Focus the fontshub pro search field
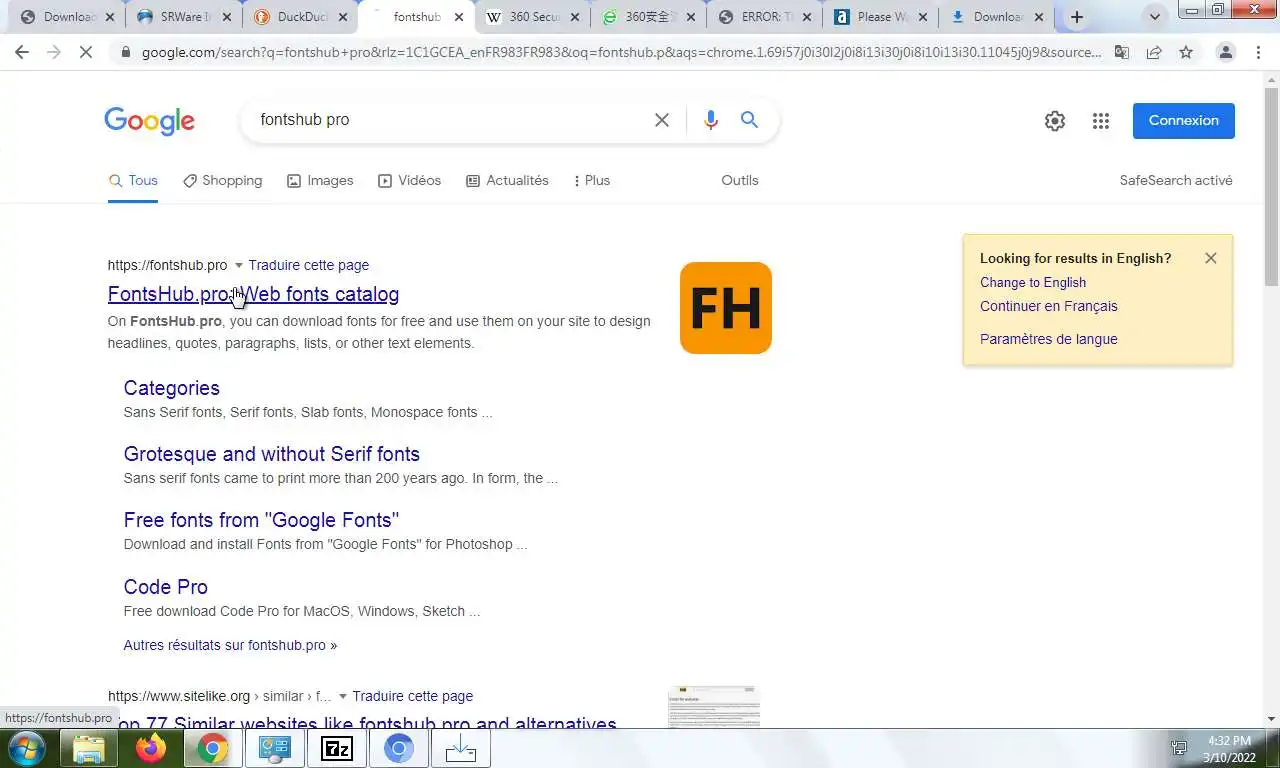Image resolution: width=1280 pixels, height=768 pixels. pos(450,120)
